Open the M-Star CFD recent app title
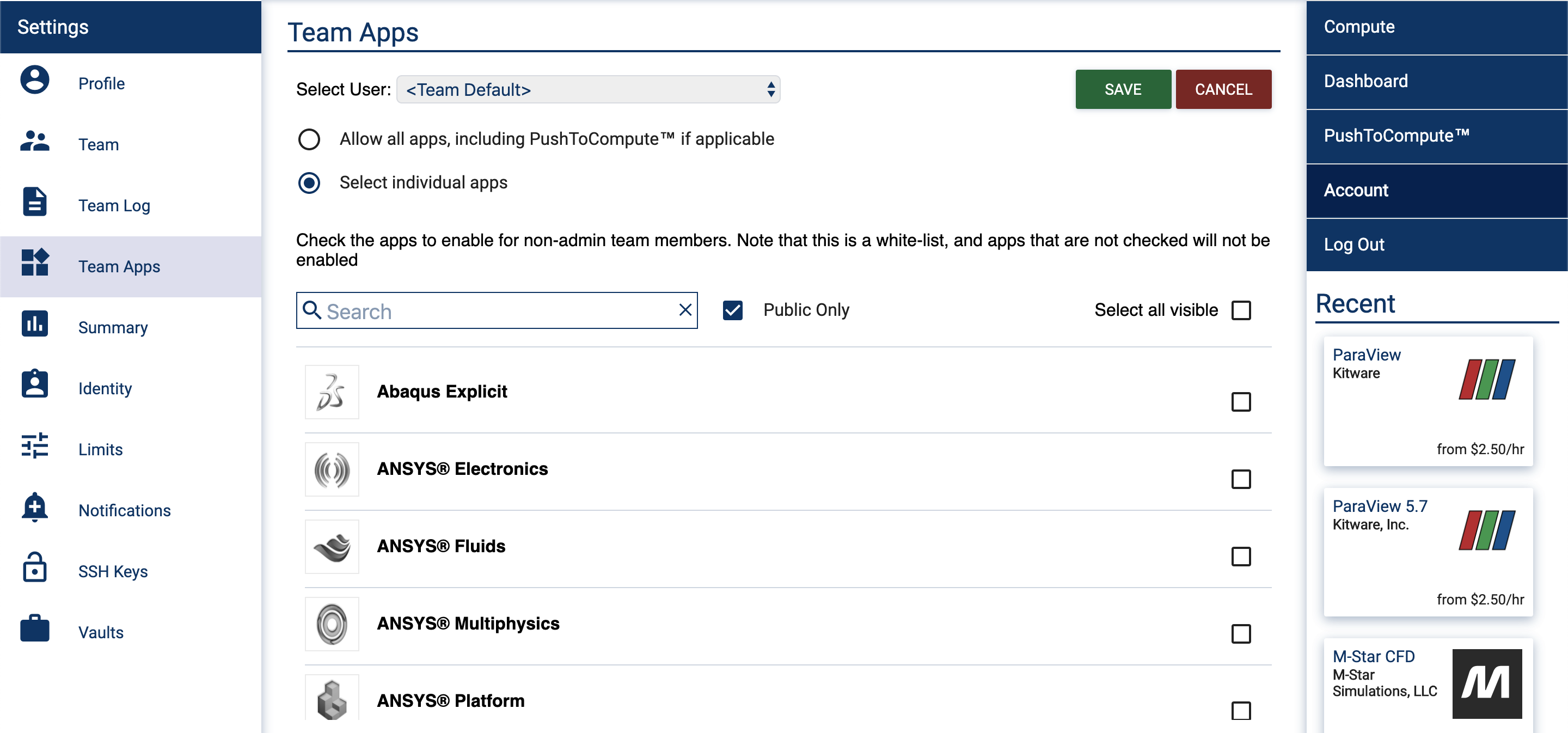The height and width of the screenshot is (733, 1568). click(x=1374, y=656)
